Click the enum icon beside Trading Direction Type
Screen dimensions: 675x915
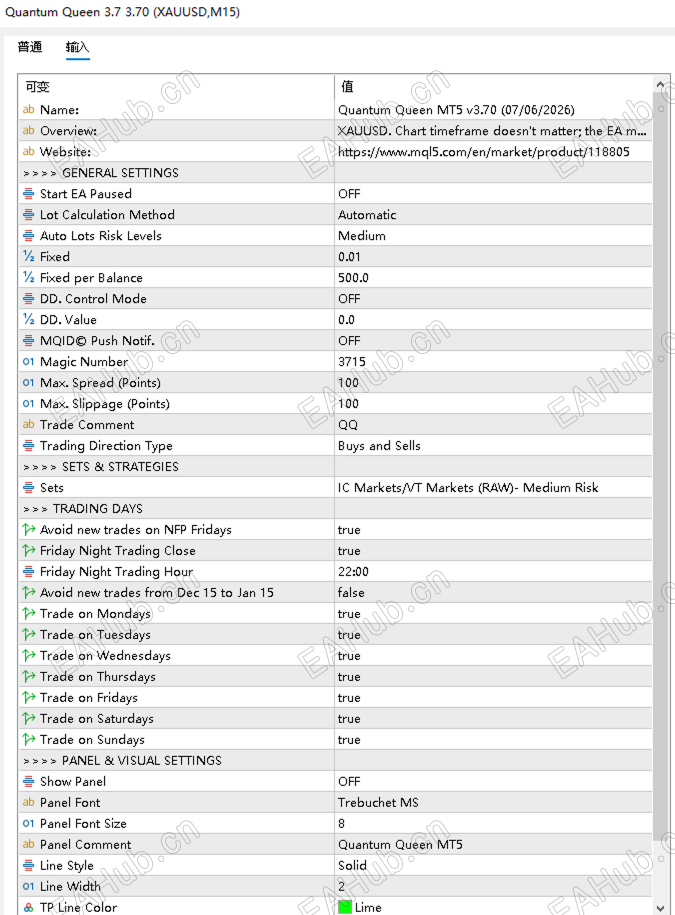pyautogui.click(x=28, y=446)
